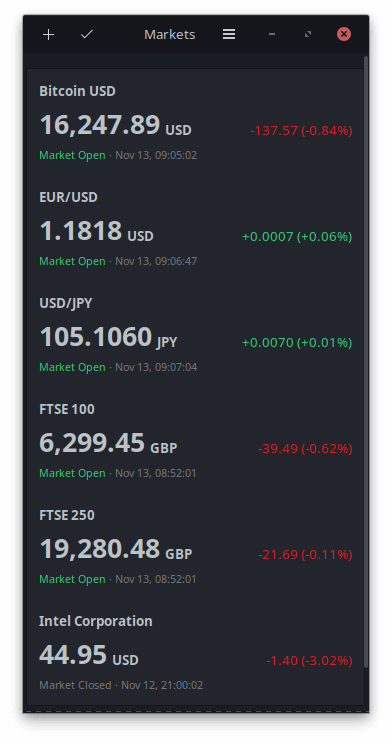
Task: Open the hamburger menu in header
Action: click(x=229, y=35)
